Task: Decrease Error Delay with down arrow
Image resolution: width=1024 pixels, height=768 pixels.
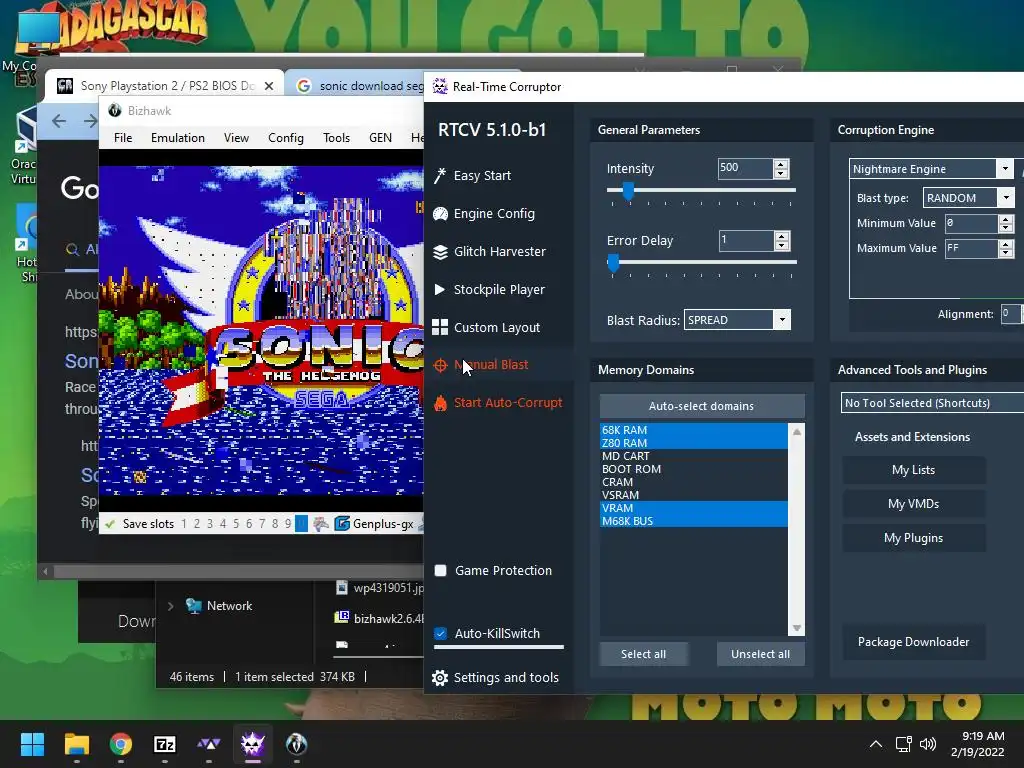Action: 782,246
